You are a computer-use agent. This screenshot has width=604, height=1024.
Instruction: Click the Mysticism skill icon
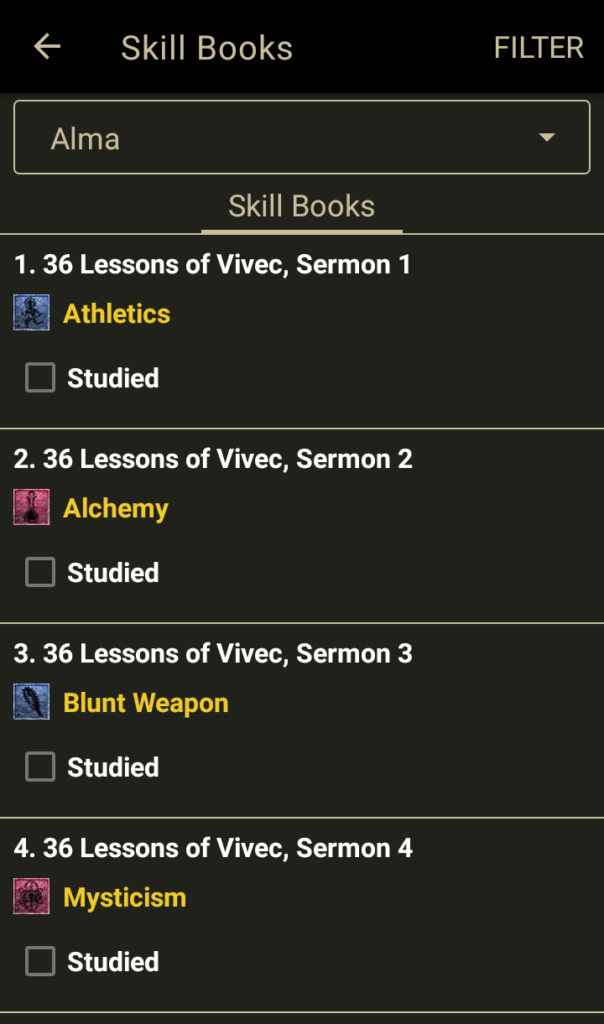coord(31,897)
